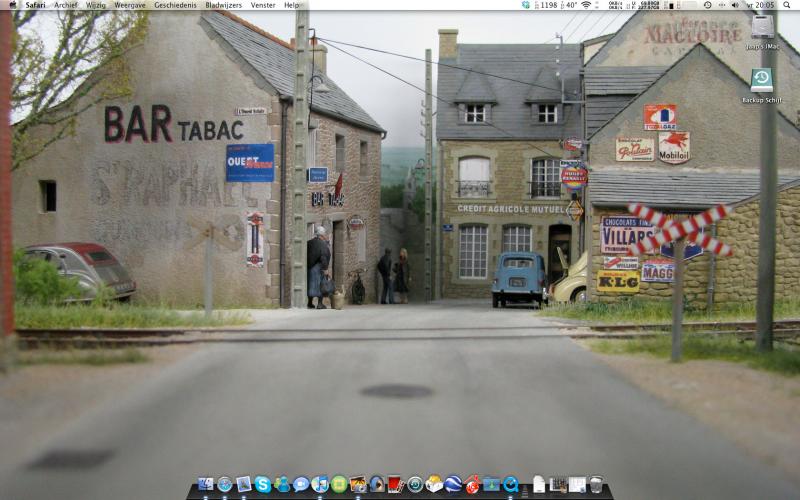Open the volume speaker menu icon

pos(735,5)
